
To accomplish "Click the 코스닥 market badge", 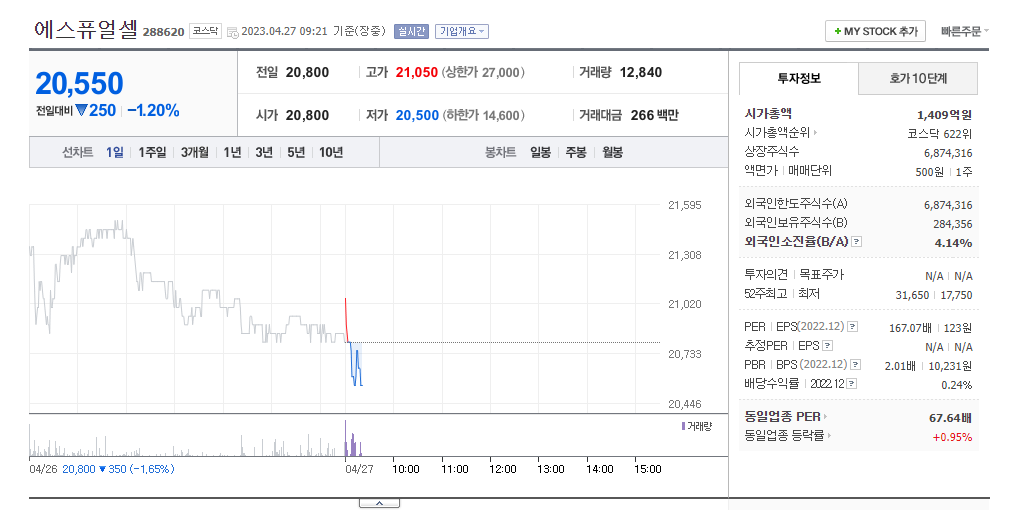I will click(x=205, y=30).
